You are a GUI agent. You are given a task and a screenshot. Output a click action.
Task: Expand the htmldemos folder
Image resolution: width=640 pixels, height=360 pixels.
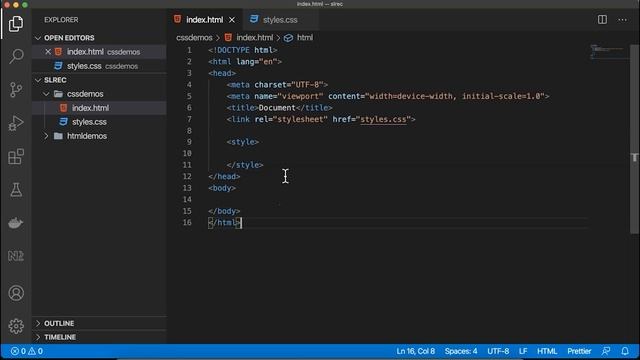(x=46, y=136)
